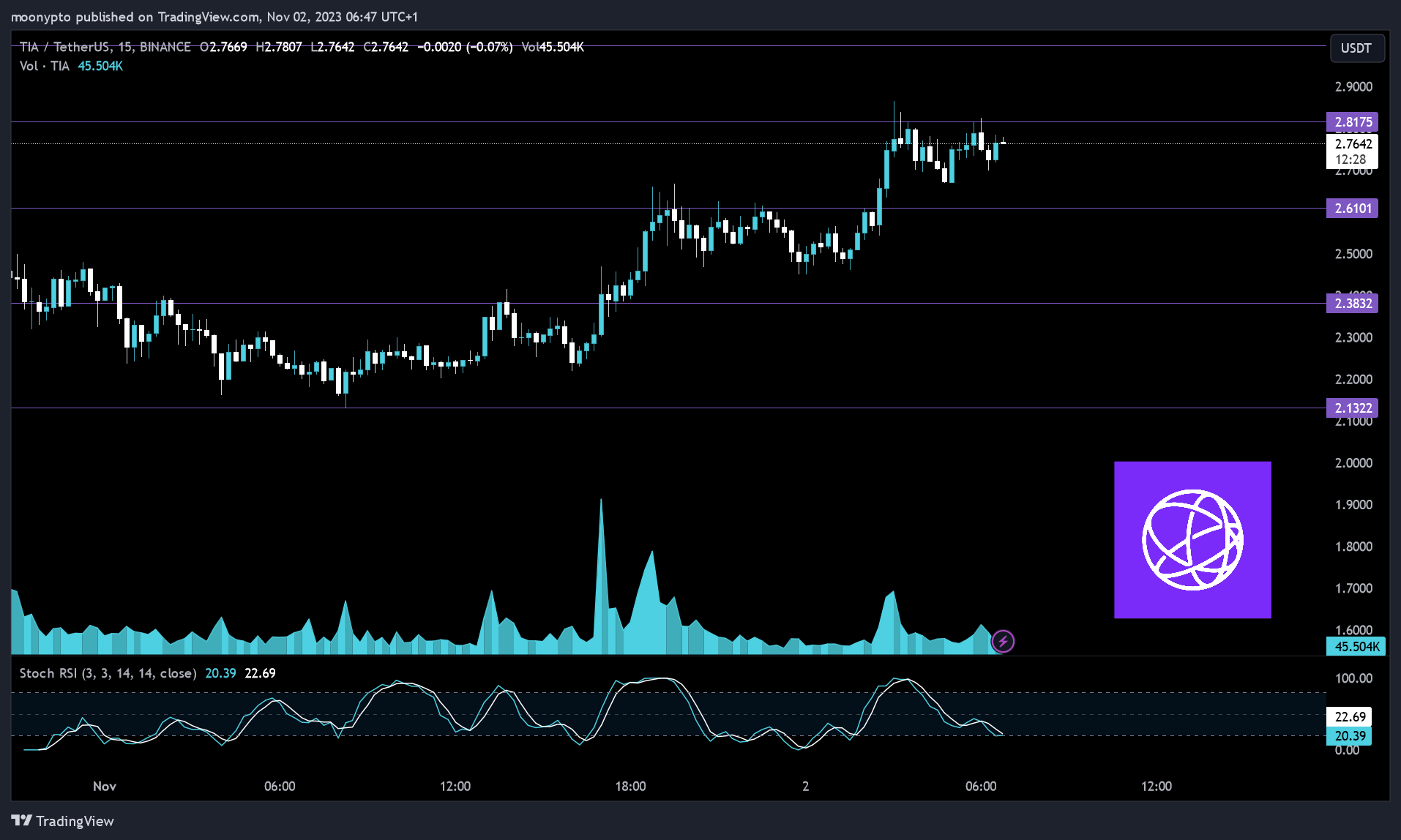Click the Nov date axis label
Image resolution: width=1401 pixels, height=840 pixels.
tap(105, 787)
